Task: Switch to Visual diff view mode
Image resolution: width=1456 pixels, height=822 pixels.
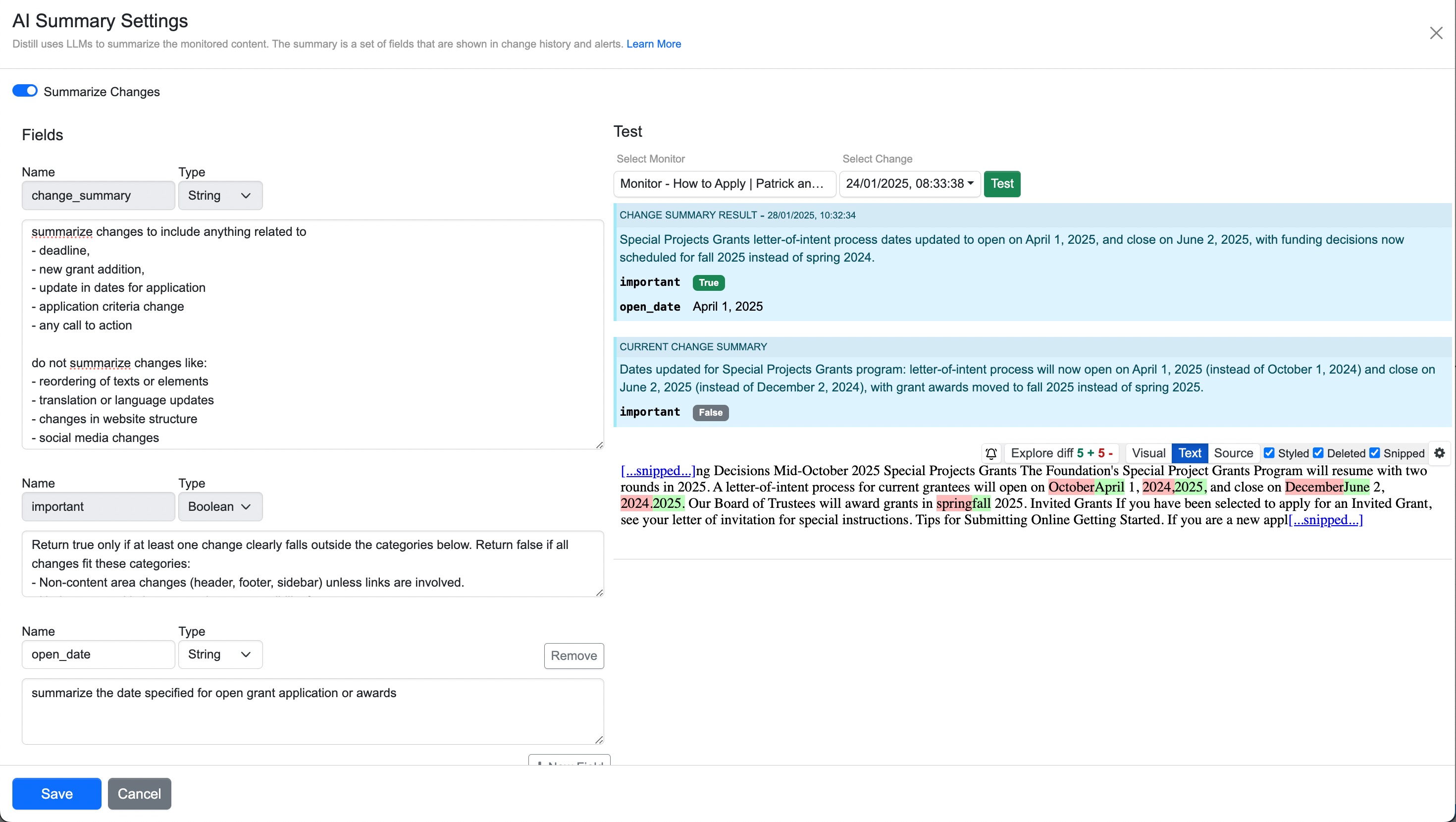Action: [x=1147, y=453]
